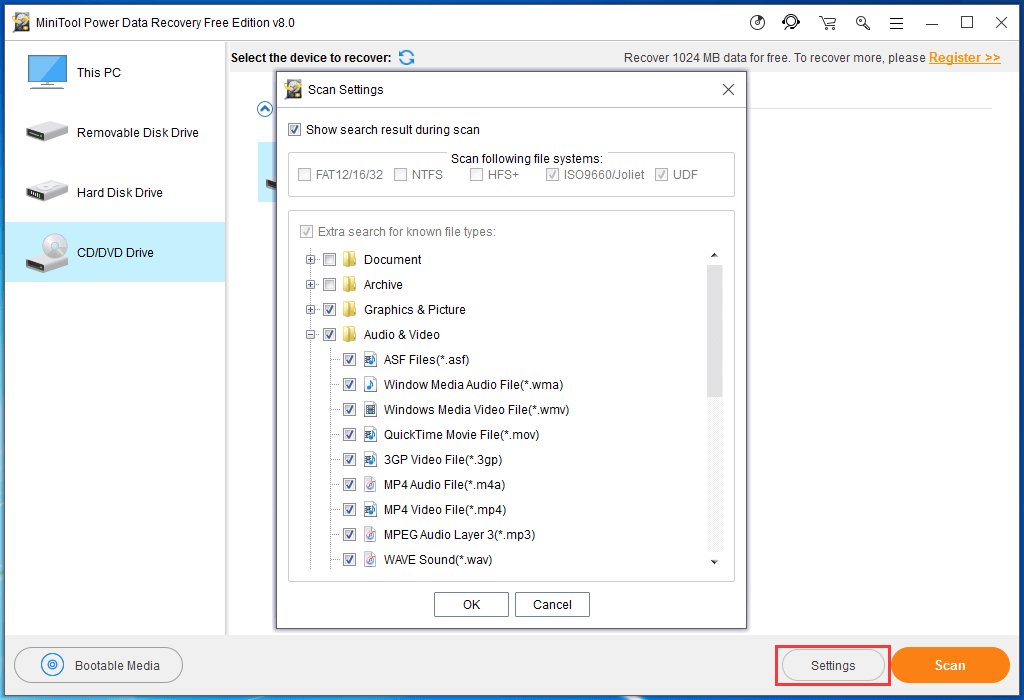
Task: Open the Register link
Action: tap(963, 57)
